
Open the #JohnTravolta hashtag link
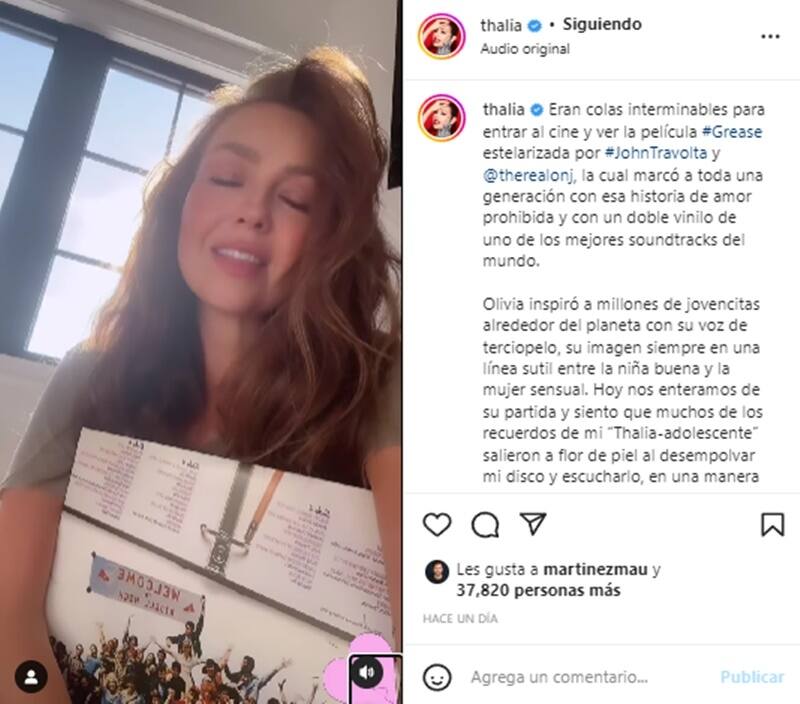coord(656,153)
